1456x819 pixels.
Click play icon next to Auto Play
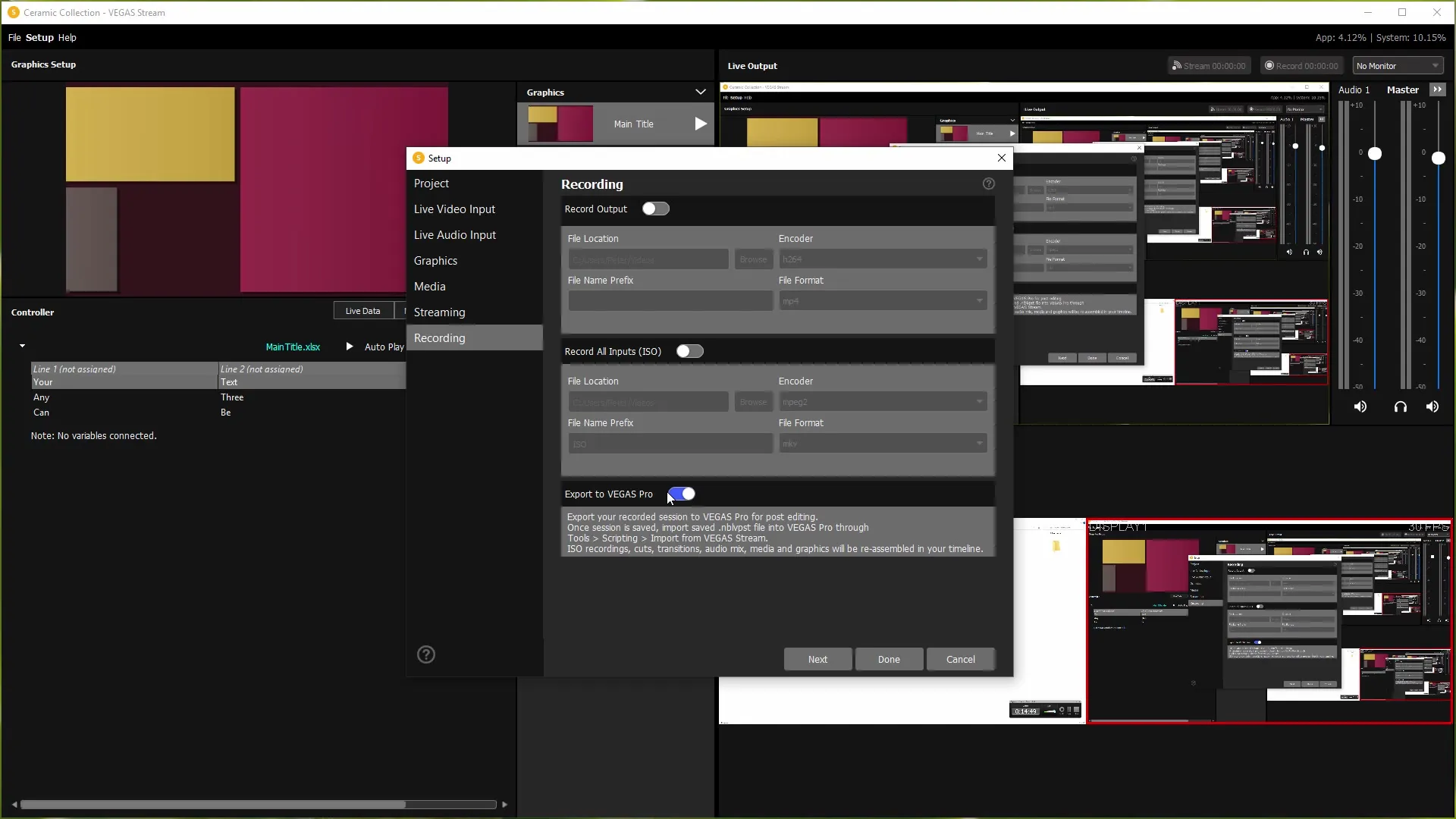coord(350,347)
